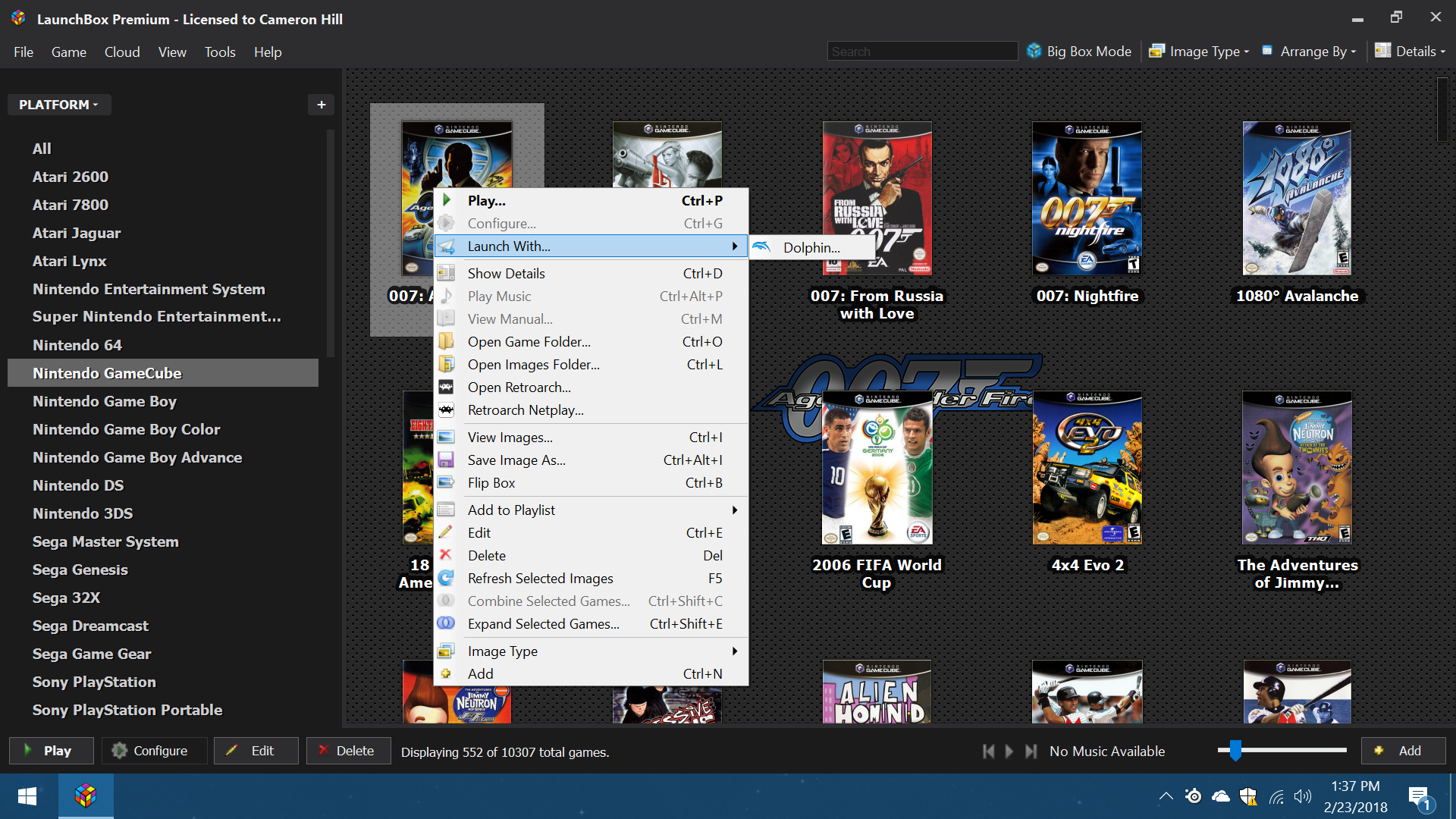The height and width of the screenshot is (819, 1456).
Task: Click the Add star icon in context menu
Action: coord(446,673)
